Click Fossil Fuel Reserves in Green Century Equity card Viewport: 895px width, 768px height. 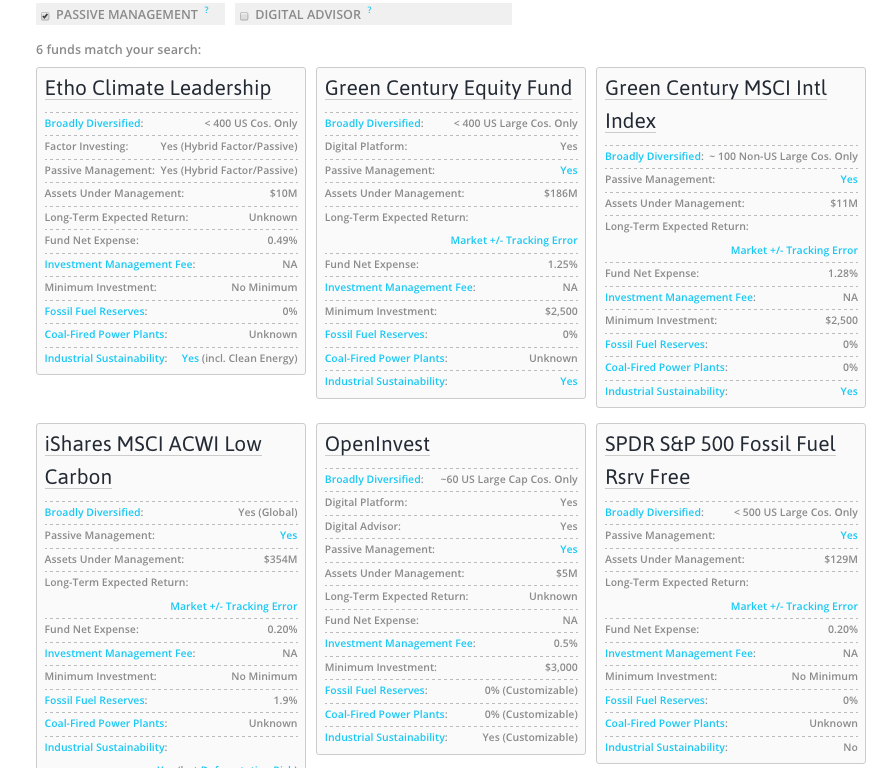point(376,334)
